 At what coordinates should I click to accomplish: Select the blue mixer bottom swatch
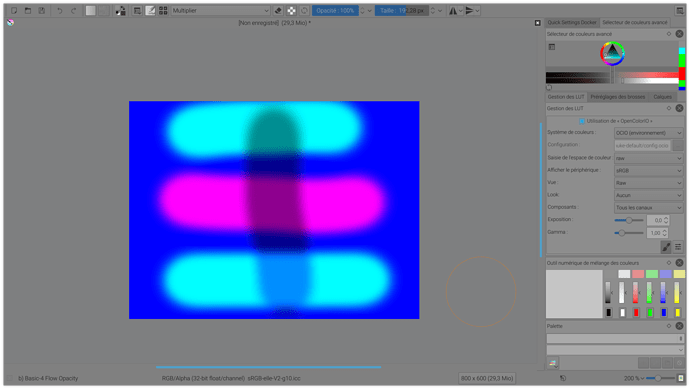(664, 313)
